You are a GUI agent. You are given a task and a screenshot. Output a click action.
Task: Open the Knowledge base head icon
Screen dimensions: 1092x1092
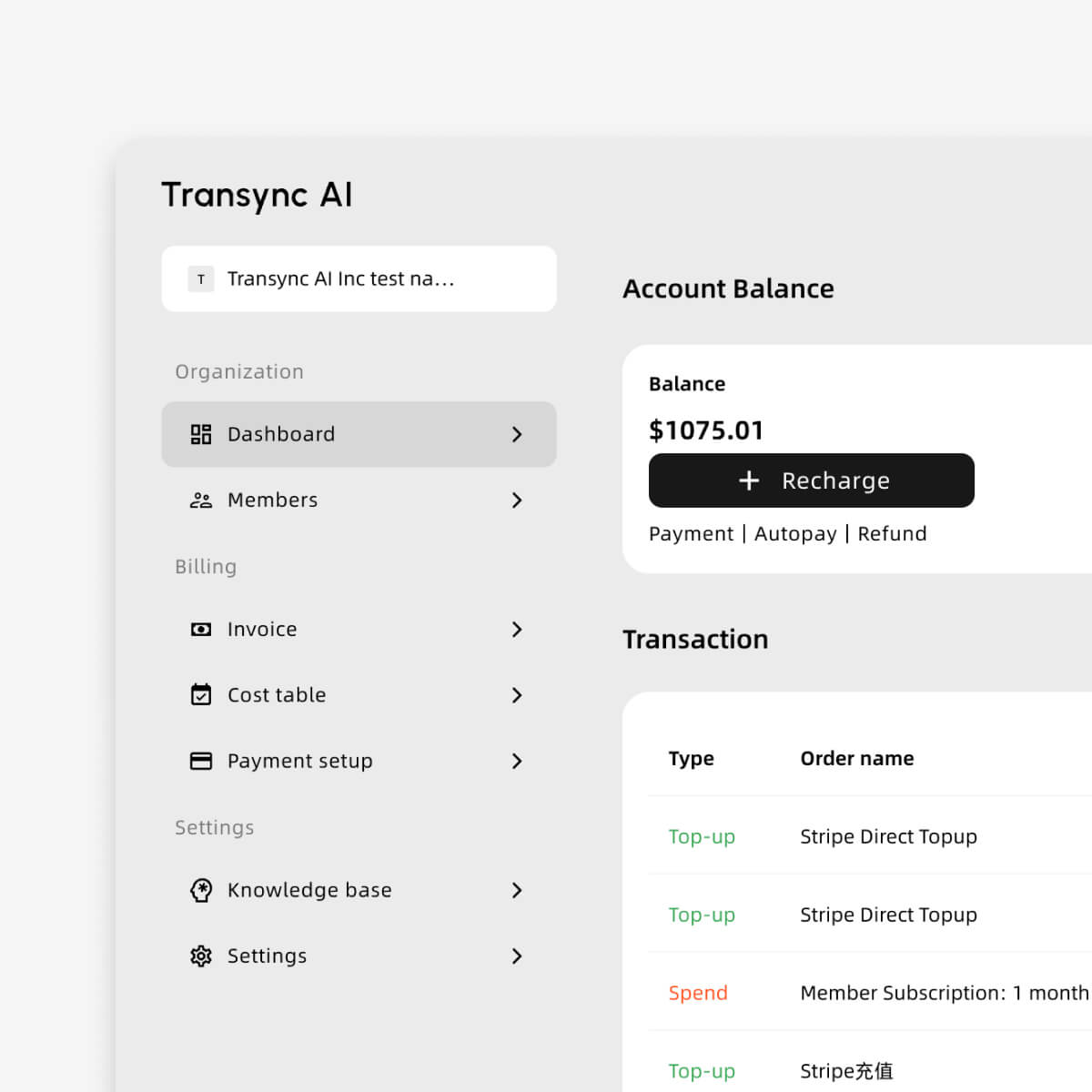tap(200, 890)
